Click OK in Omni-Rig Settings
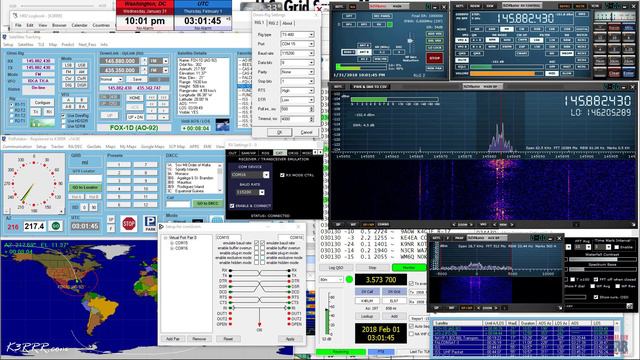The height and width of the screenshot is (360, 640). click(x=280, y=132)
